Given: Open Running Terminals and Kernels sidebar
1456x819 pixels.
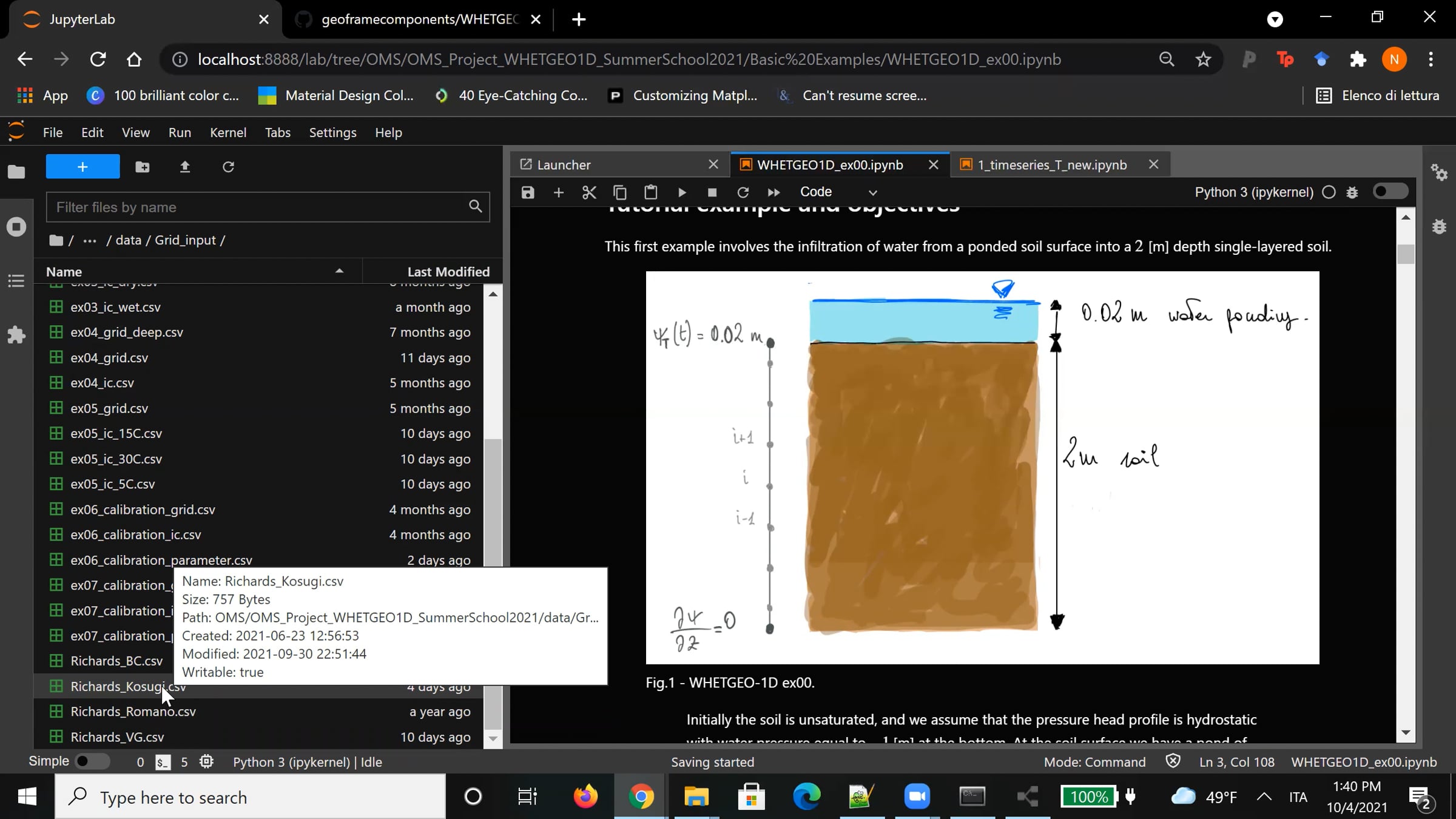Looking at the screenshot, I should click(16, 227).
